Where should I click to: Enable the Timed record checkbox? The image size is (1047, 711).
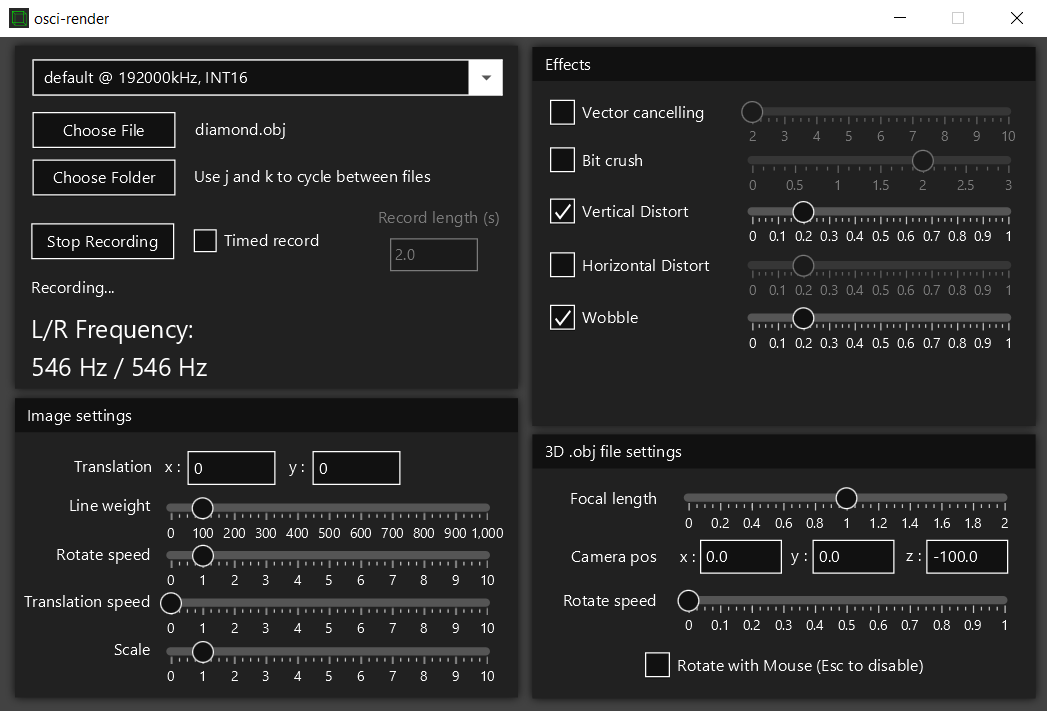tap(205, 241)
